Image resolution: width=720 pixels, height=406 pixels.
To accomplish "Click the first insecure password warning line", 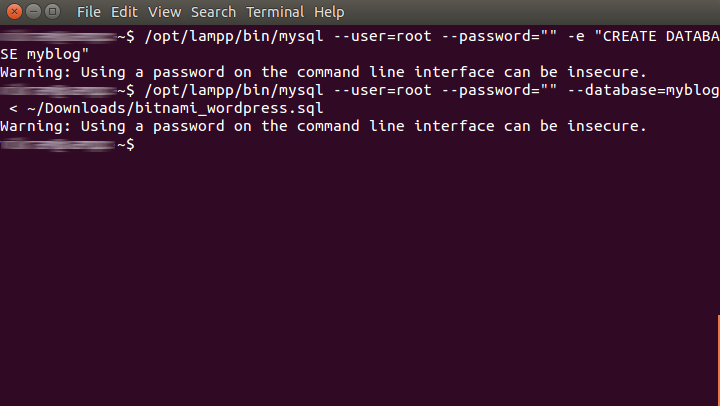I will [323, 73].
